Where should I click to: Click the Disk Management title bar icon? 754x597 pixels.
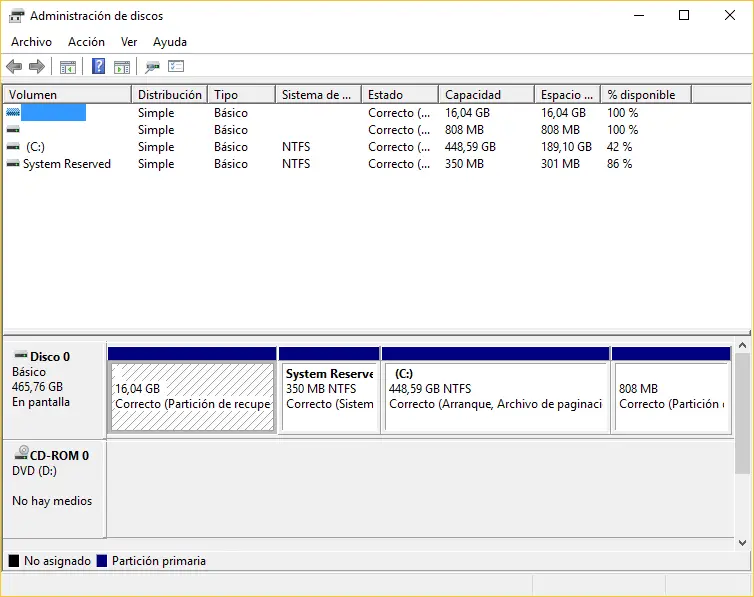(16, 15)
